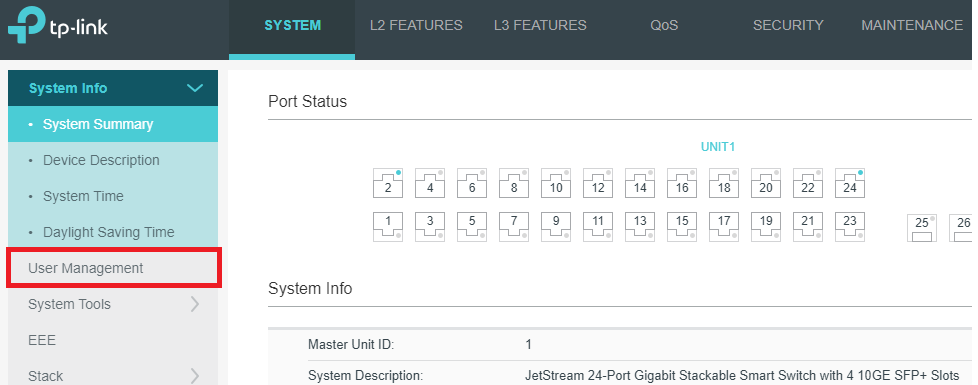Click port 5 icon

click(472, 227)
